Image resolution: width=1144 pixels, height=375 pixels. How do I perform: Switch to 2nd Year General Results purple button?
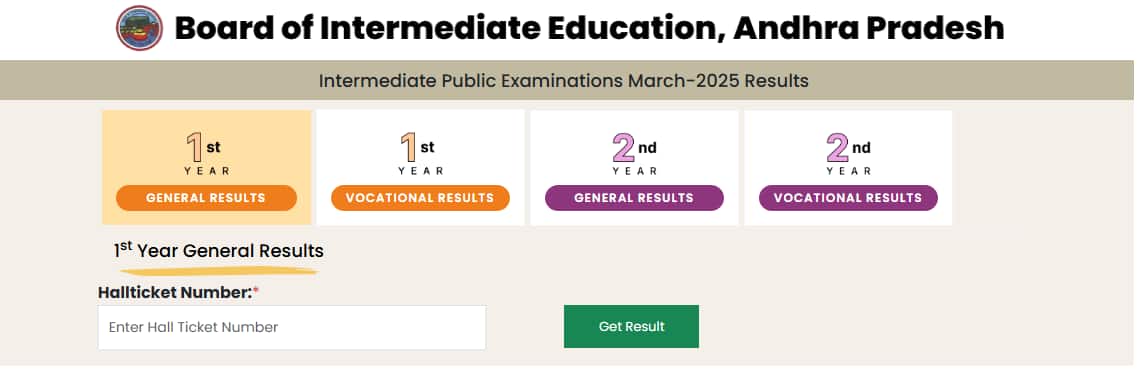pyautogui.click(x=634, y=198)
